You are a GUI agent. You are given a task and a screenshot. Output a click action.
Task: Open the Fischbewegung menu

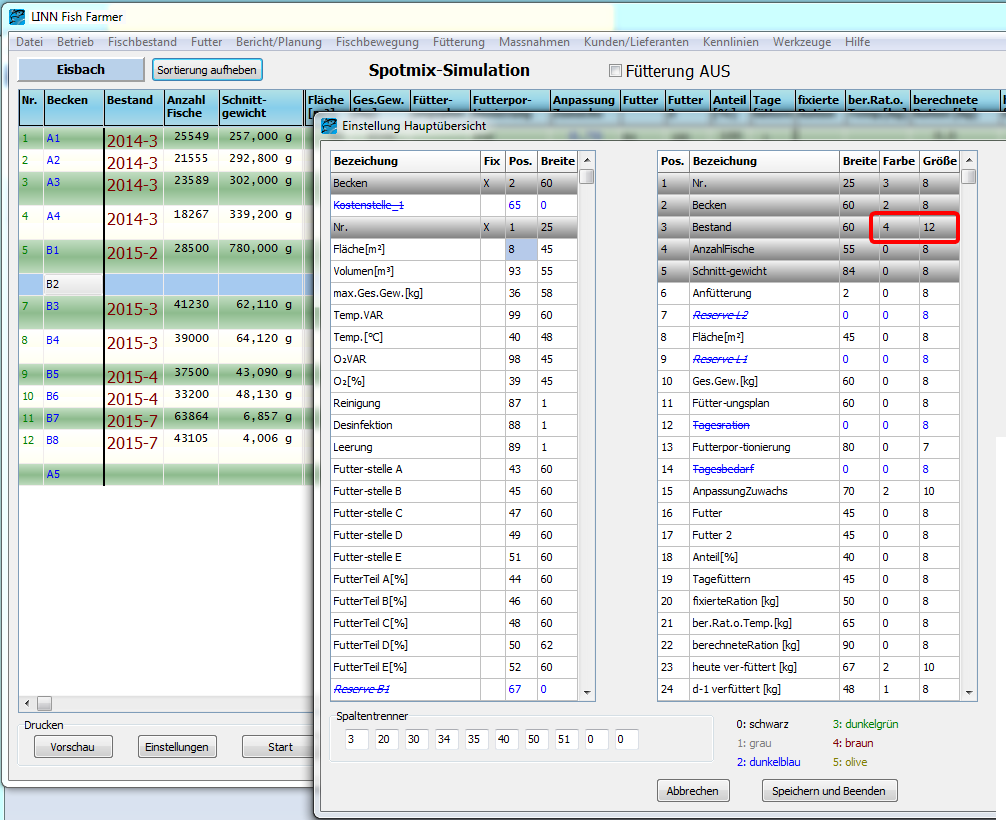point(377,42)
